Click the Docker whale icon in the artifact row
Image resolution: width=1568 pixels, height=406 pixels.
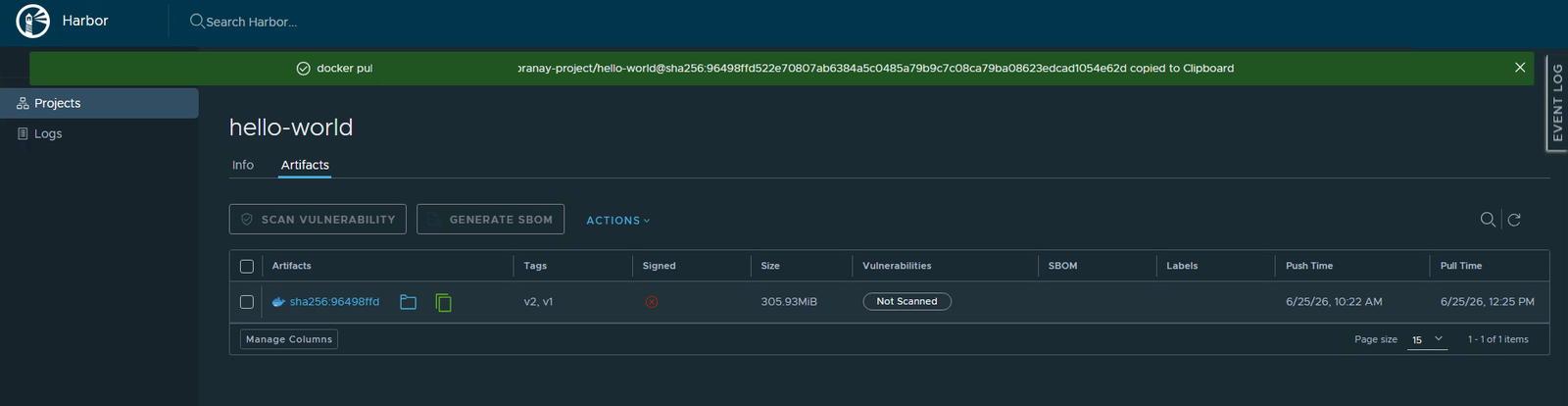click(278, 302)
